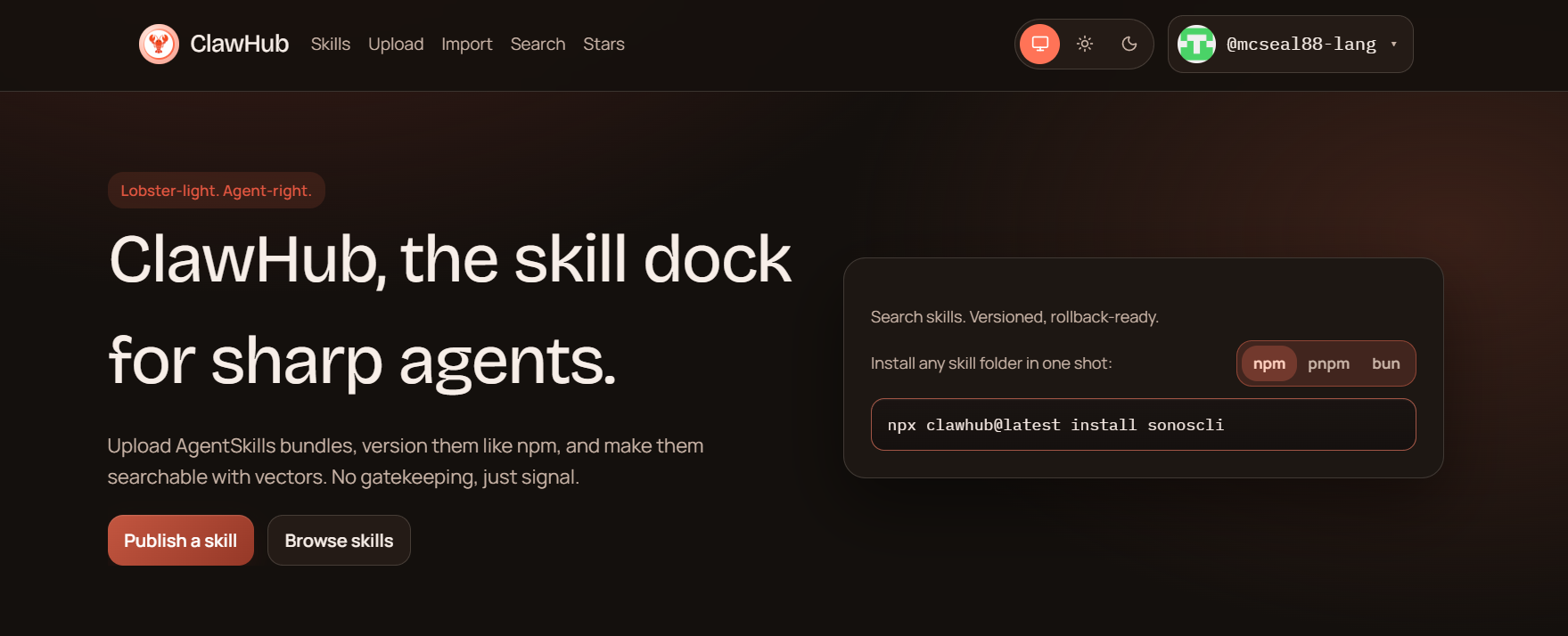The image size is (1568, 636).
Task: Click the ClawHub lobster logo icon
Action: pyautogui.click(x=159, y=44)
